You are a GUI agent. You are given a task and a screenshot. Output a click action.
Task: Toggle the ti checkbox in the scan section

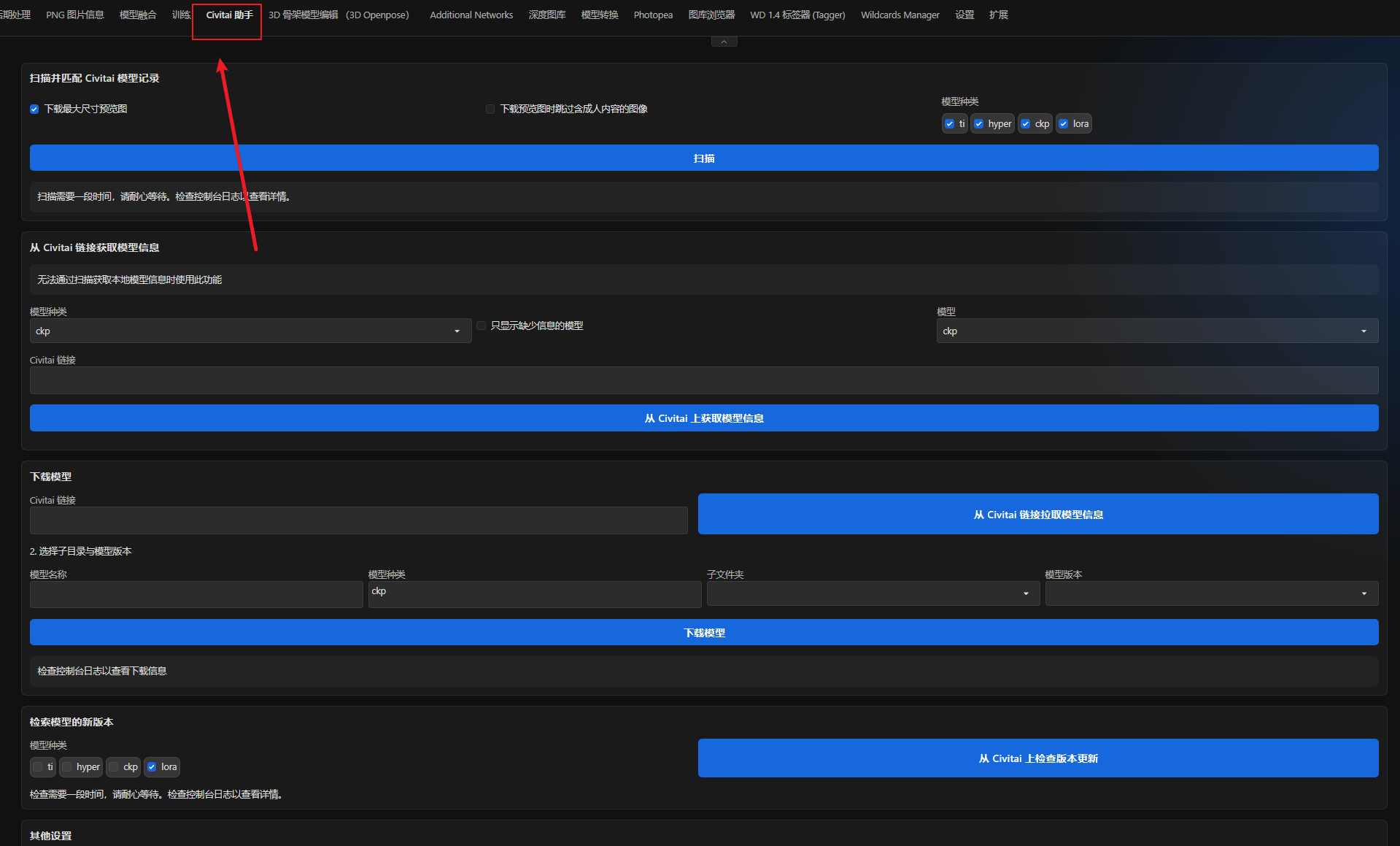coord(949,124)
